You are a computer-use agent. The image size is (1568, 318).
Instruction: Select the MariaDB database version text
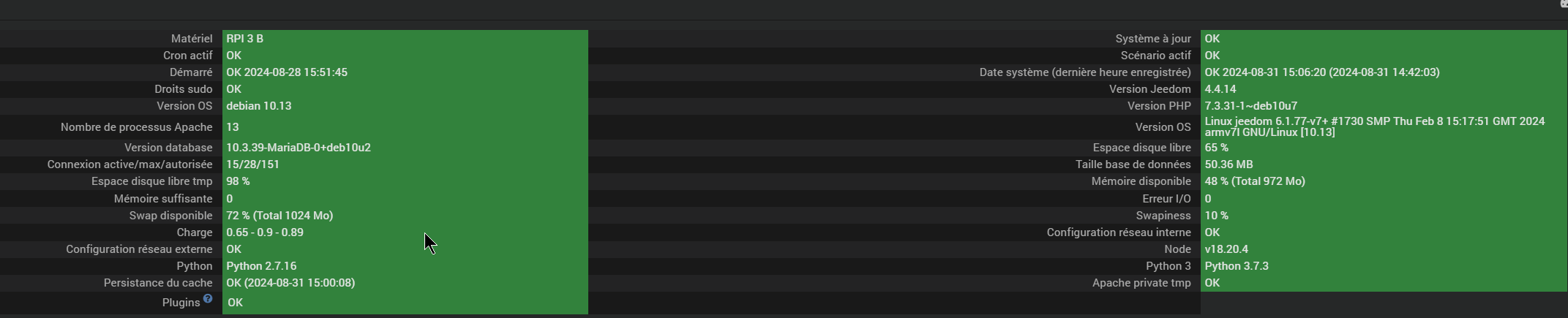pos(299,148)
